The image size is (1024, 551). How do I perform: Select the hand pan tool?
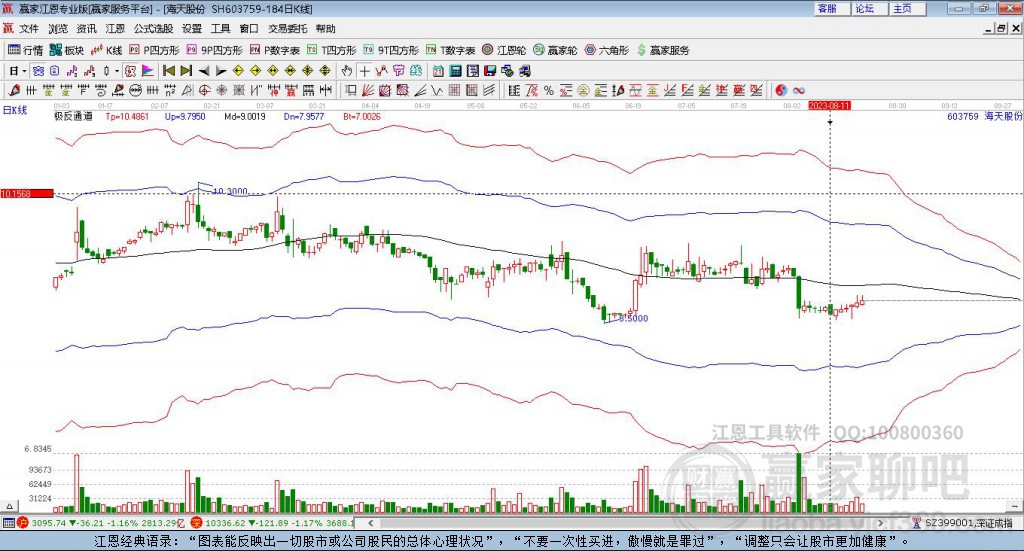pyautogui.click(x=346, y=71)
